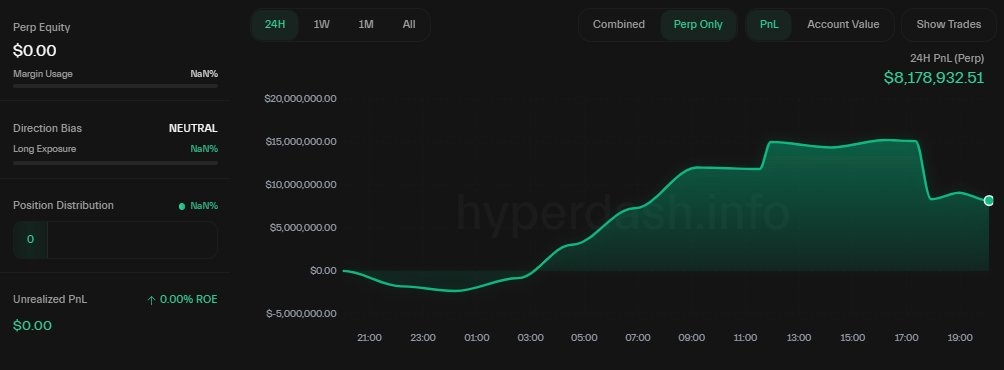Show All time range
This screenshot has width=1004, height=370.
click(409, 25)
